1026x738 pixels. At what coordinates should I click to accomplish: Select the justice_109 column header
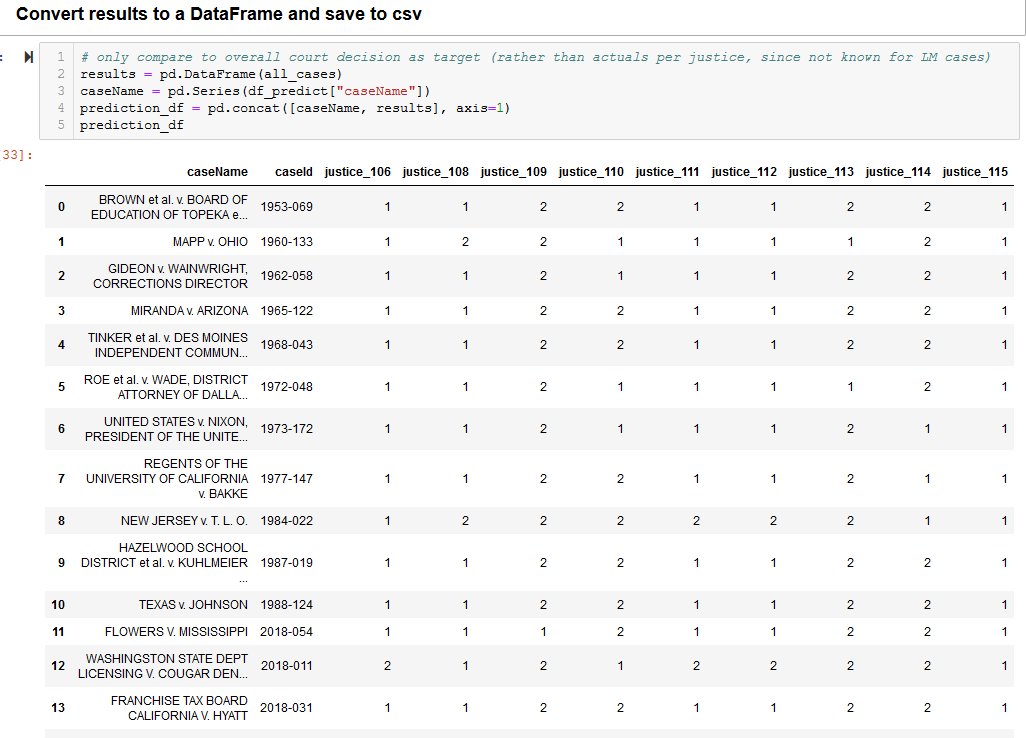pos(514,171)
